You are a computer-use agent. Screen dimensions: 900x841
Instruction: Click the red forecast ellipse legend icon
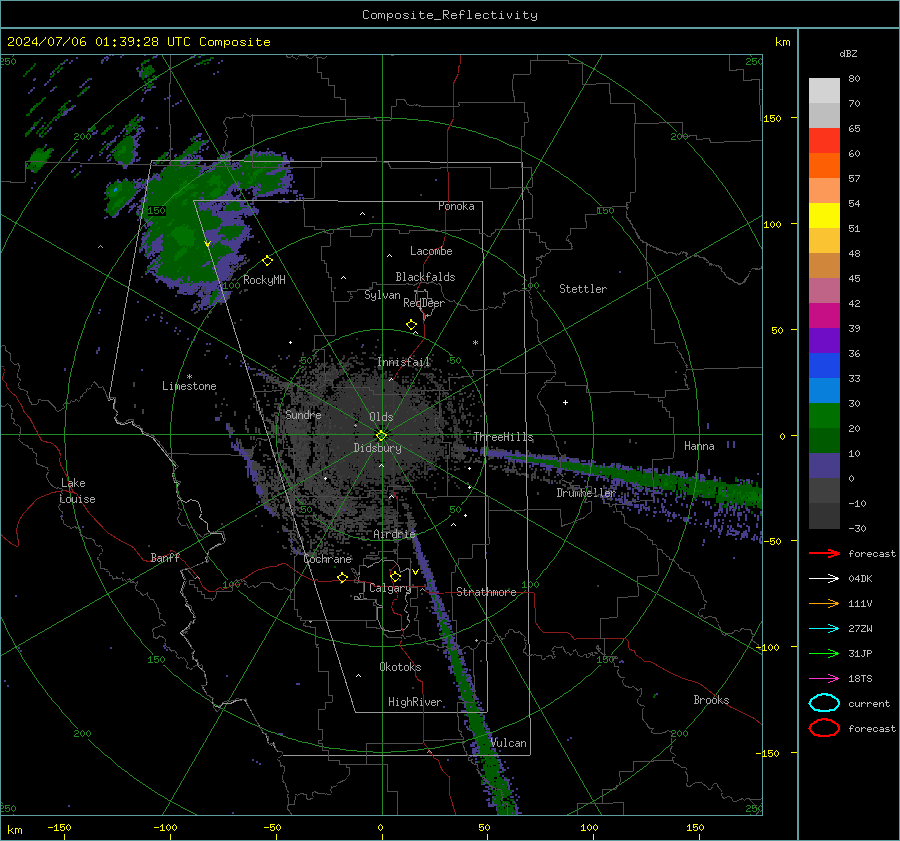click(x=824, y=728)
